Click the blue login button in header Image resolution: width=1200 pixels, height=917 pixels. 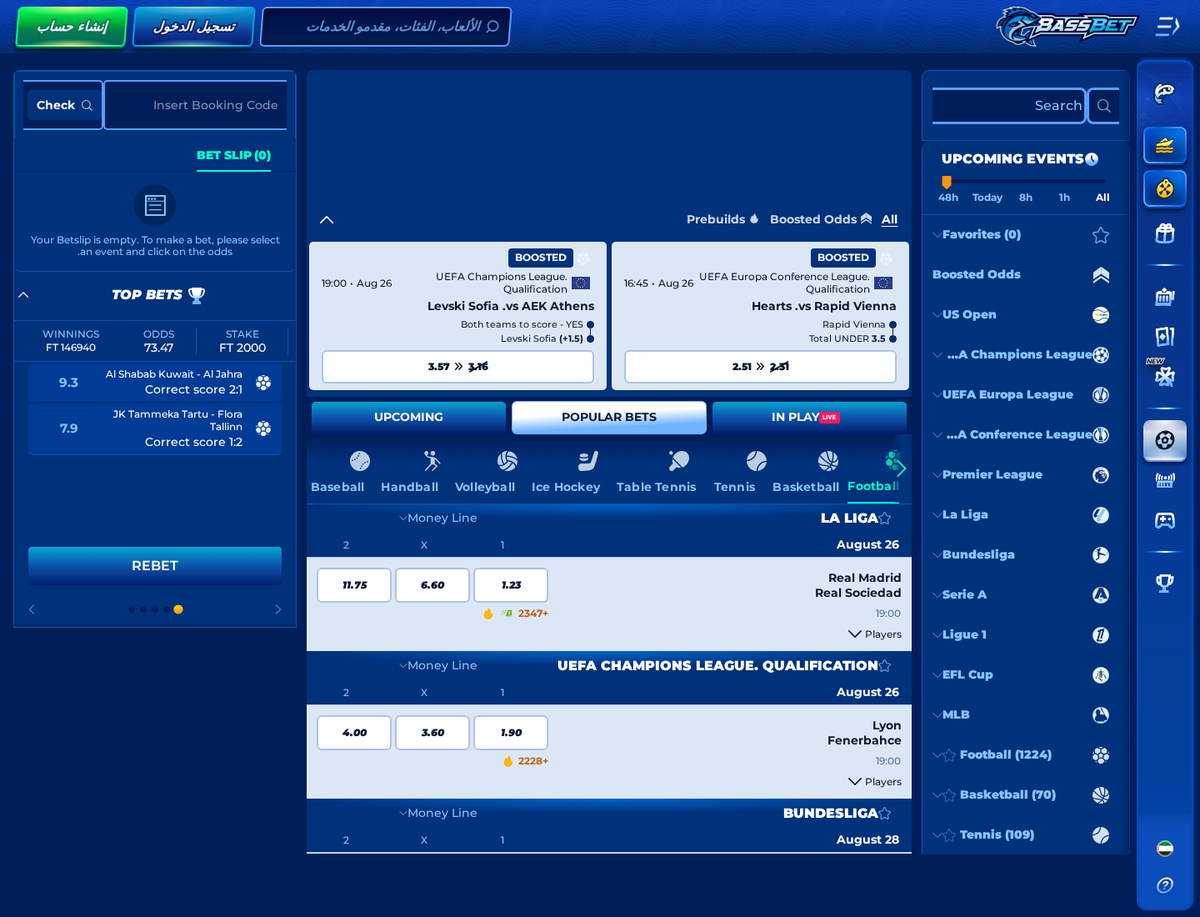point(194,27)
